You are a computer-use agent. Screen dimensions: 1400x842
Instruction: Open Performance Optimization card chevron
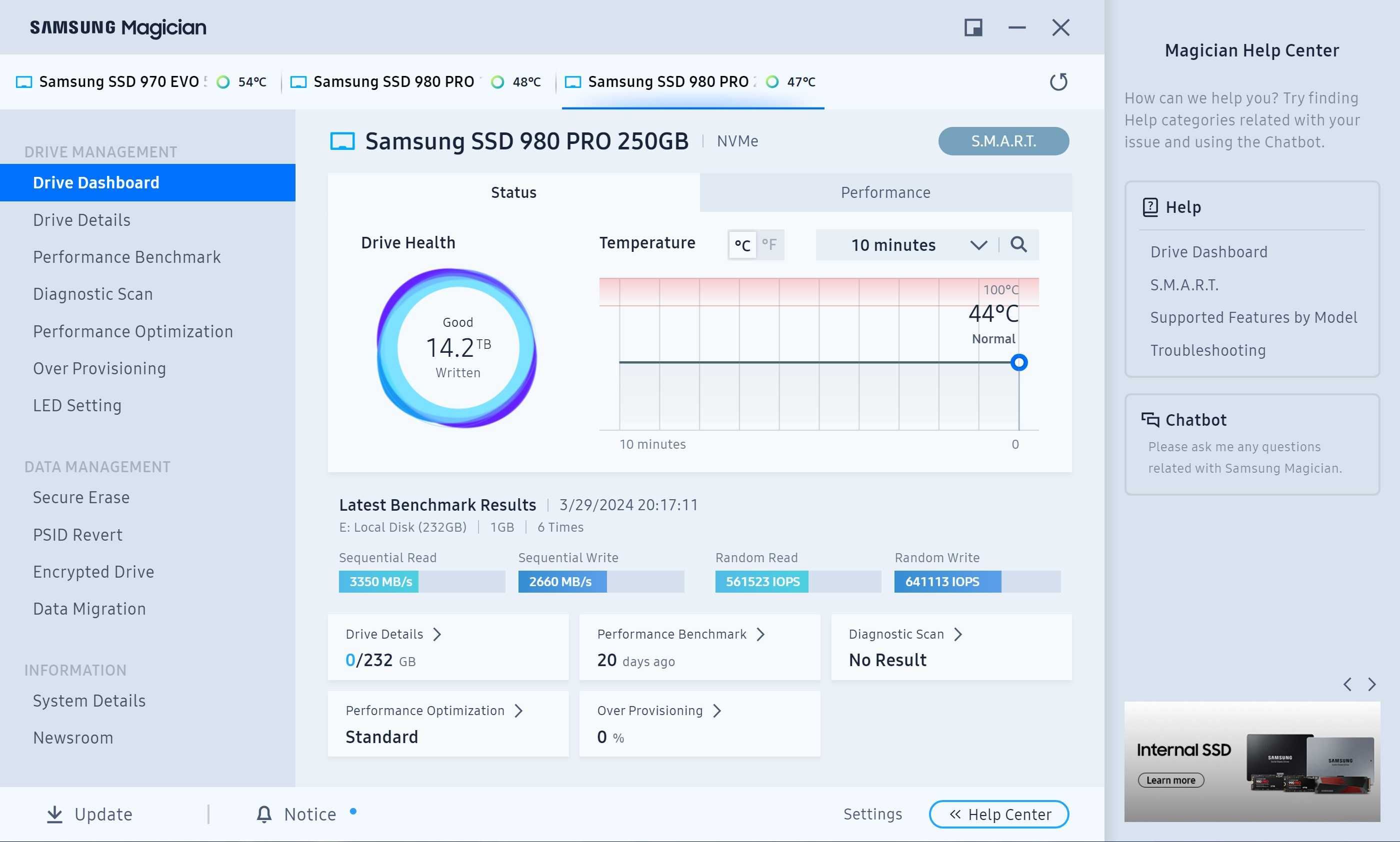(x=518, y=711)
